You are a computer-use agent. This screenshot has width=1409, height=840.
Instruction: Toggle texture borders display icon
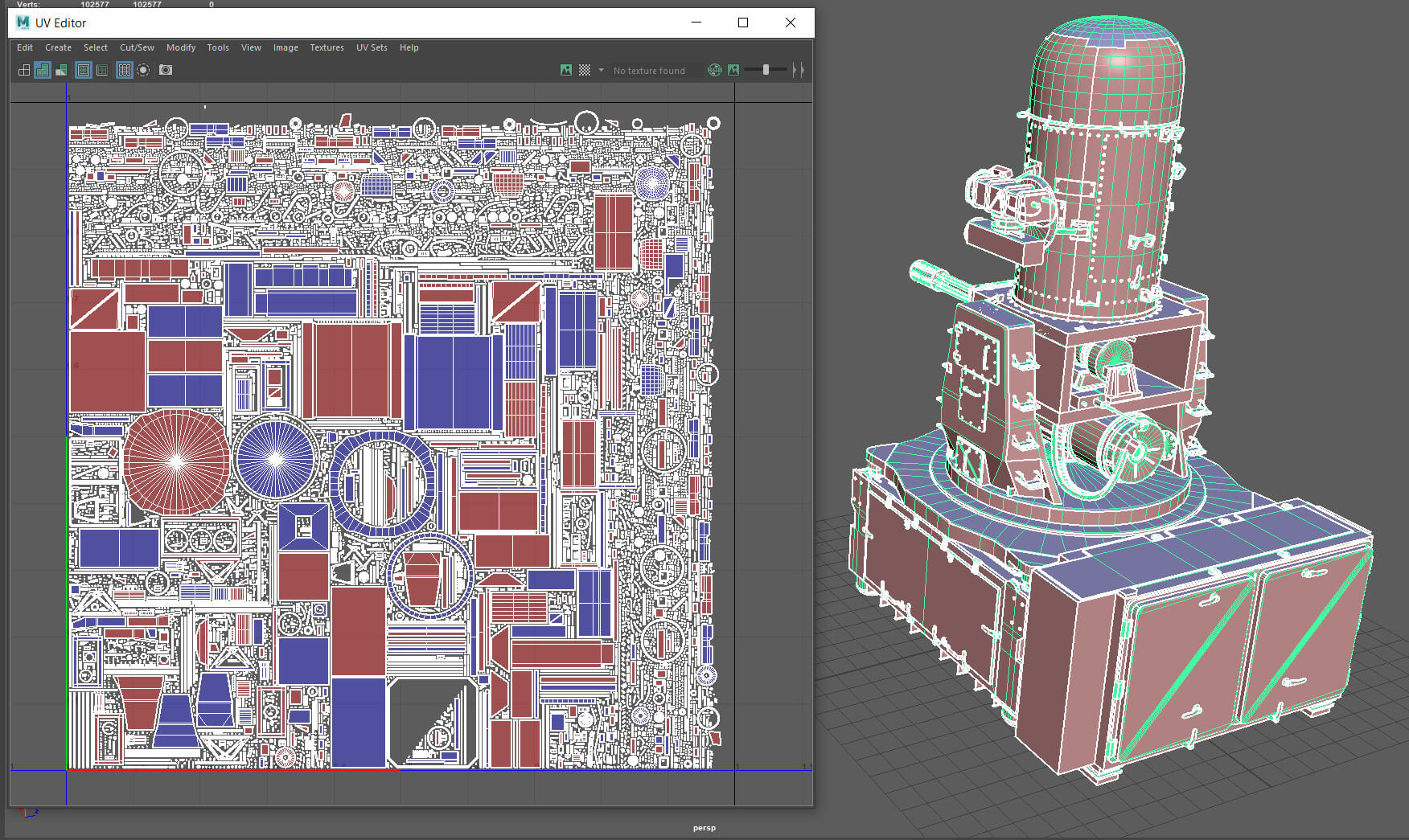(x=84, y=70)
